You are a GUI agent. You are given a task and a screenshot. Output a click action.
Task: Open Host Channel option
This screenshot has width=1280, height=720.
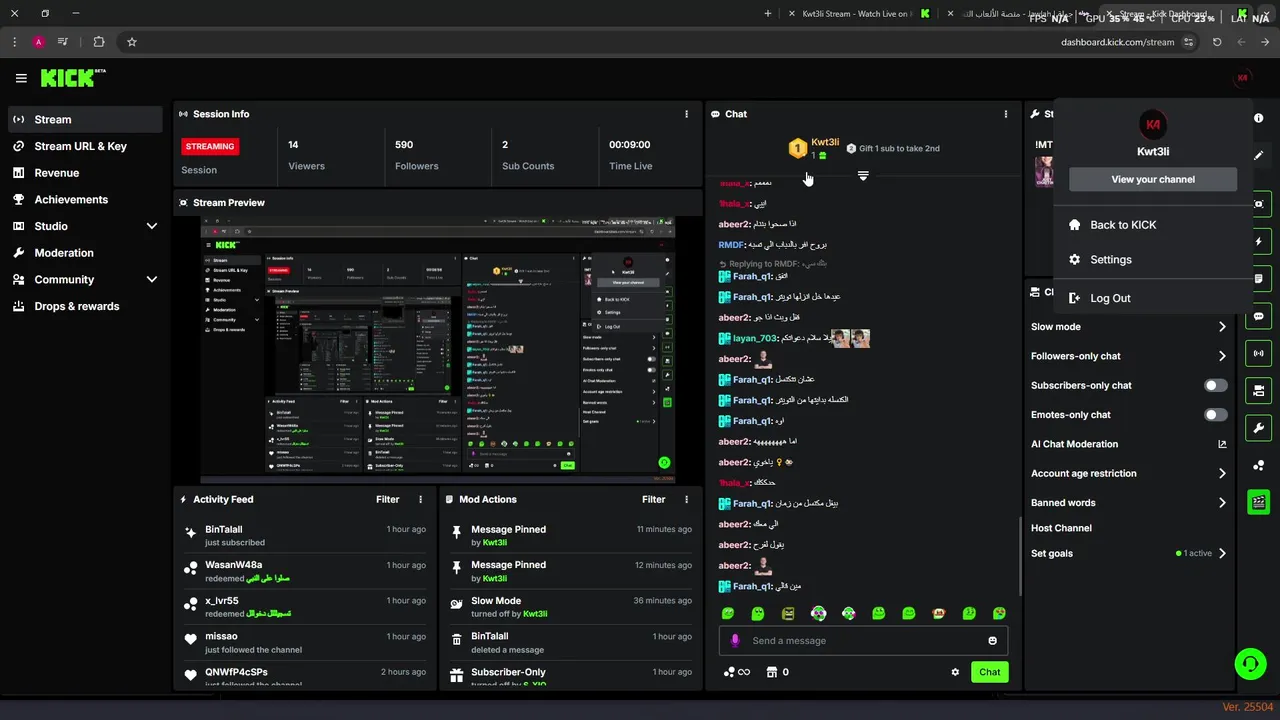[1061, 528]
